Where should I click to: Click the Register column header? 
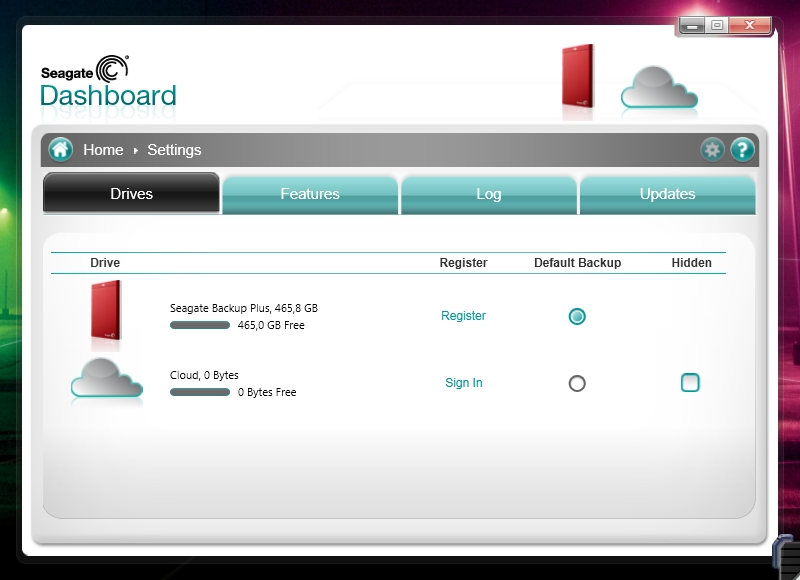[463, 263]
